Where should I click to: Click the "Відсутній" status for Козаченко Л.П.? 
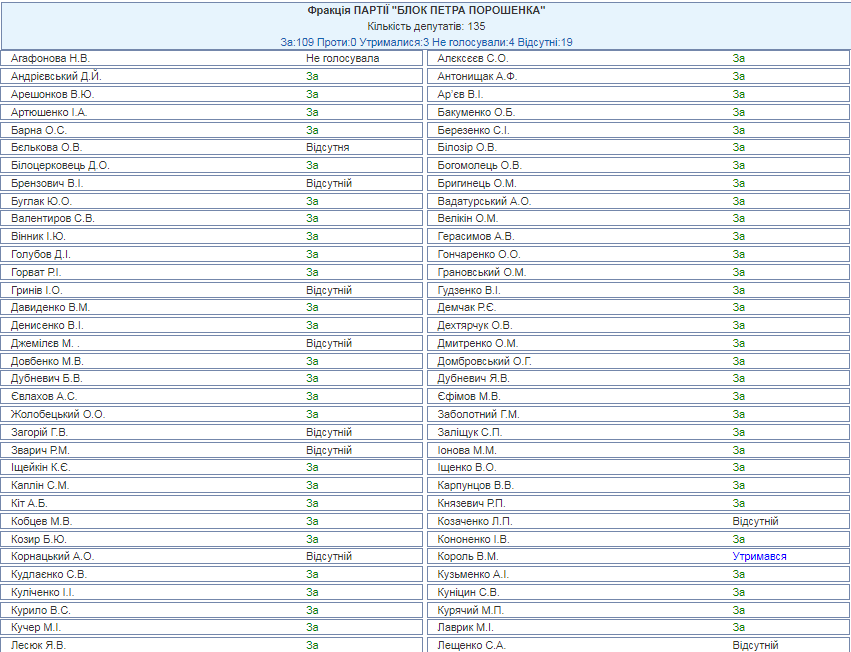click(755, 521)
